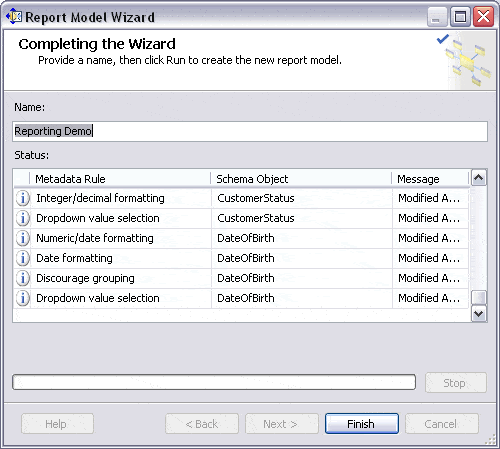Sort by Metadata Rule column header

[120, 179]
